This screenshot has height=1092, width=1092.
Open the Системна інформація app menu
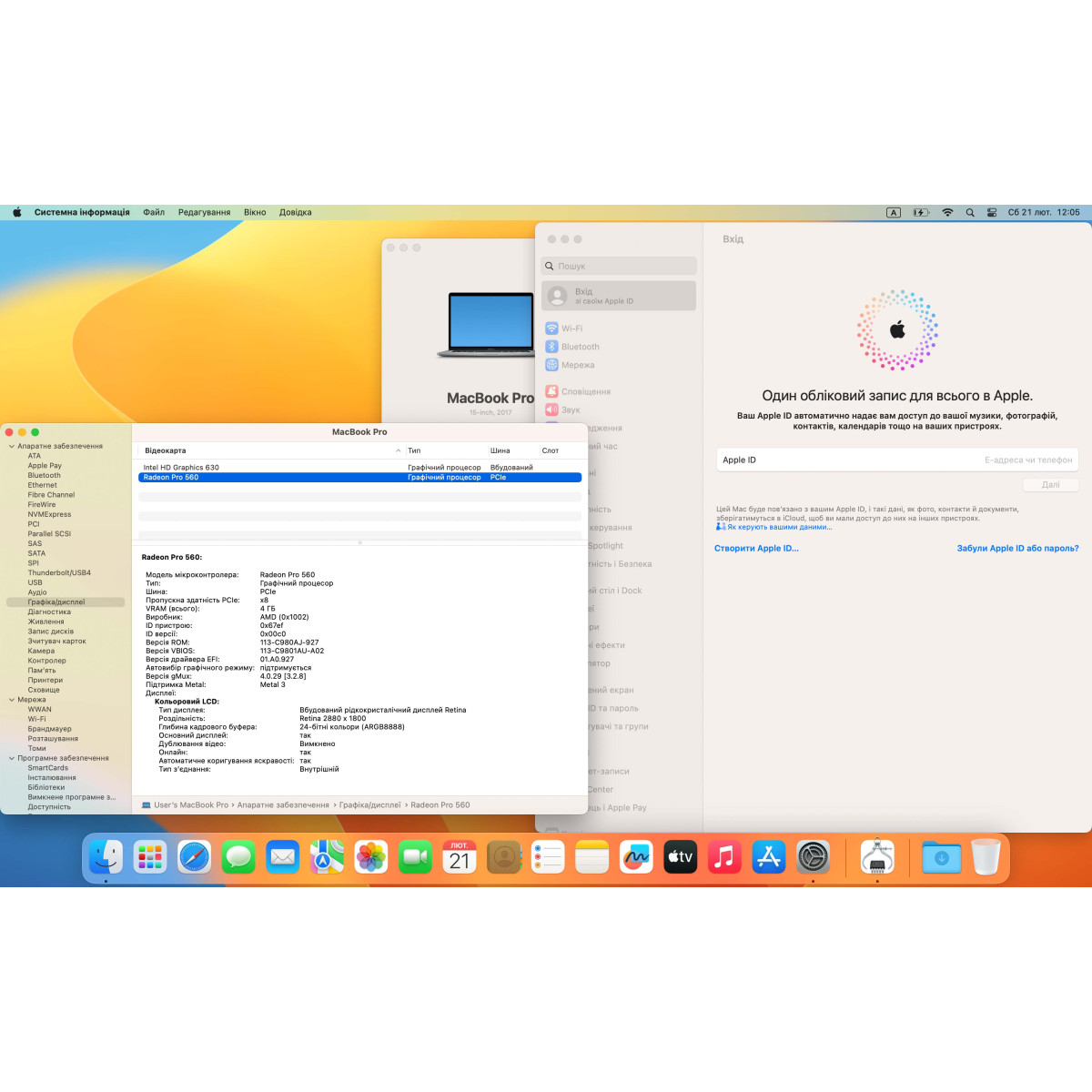pos(82,212)
